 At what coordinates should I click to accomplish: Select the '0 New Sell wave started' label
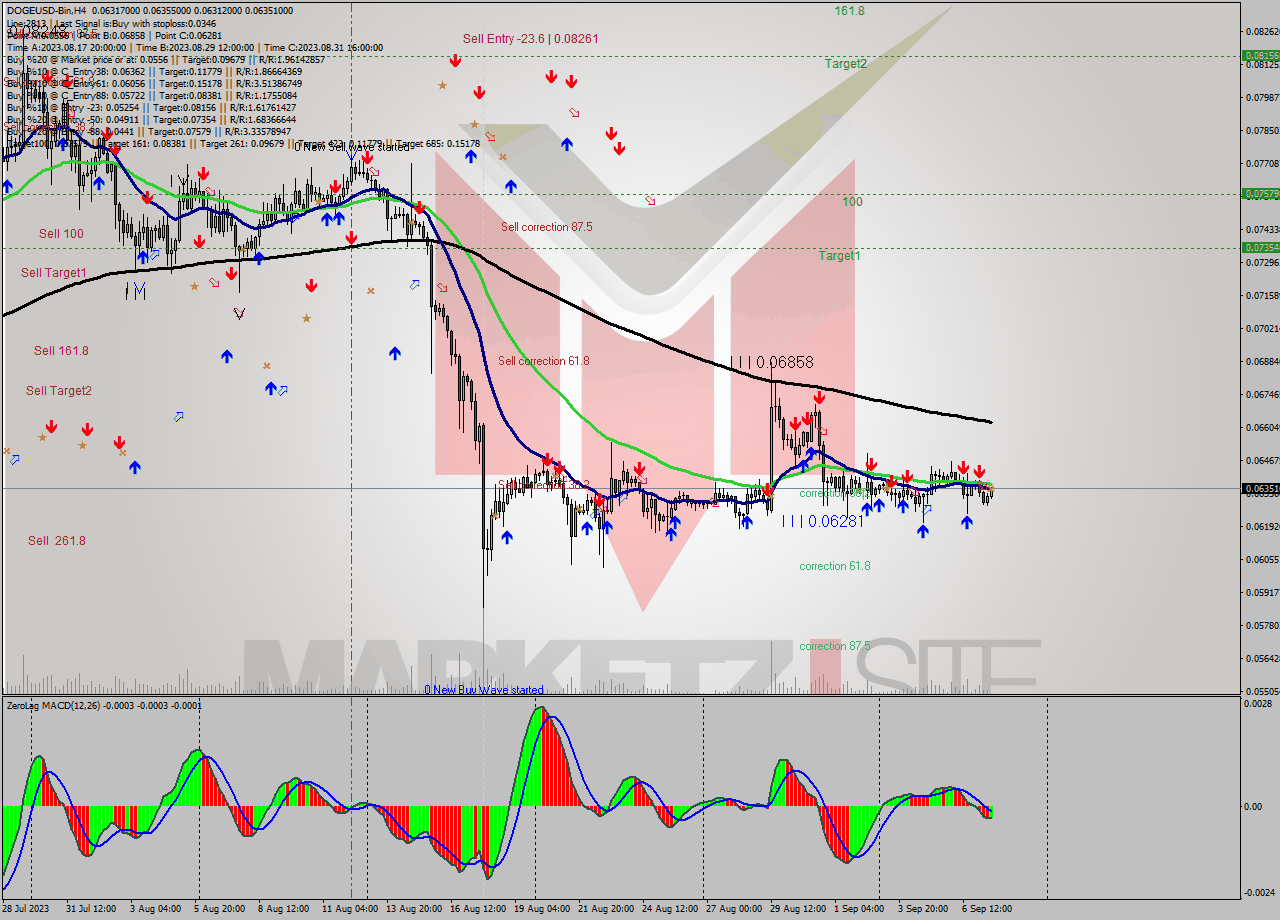pos(351,147)
